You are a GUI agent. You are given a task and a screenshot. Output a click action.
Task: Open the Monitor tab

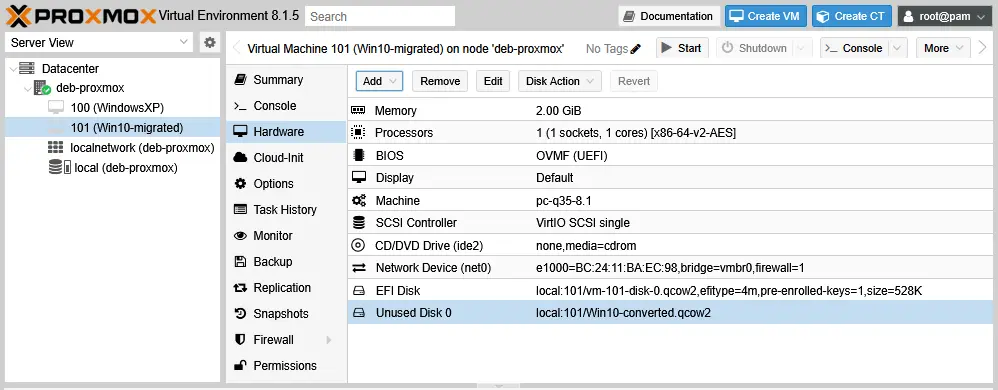coord(286,235)
